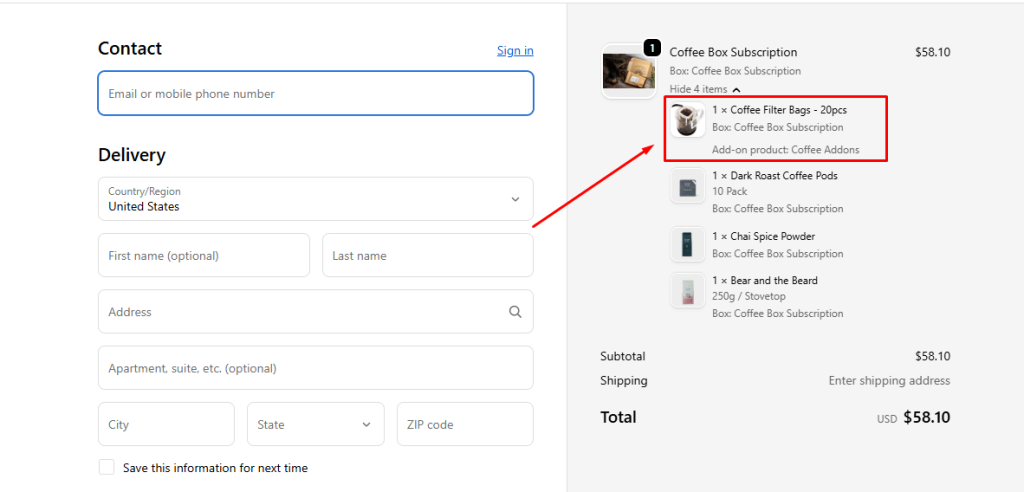The width and height of the screenshot is (1024, 492).
Task: Click the ZIP code field
Action: pyautogui.click(x=465, y=424)
